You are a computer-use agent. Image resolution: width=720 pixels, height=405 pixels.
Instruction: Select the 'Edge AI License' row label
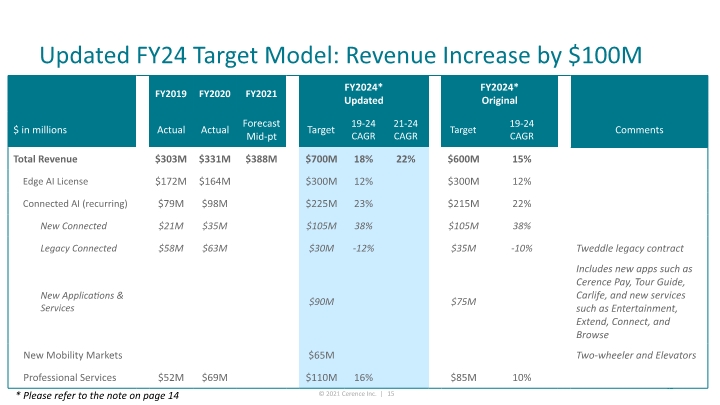click(x=55, y=181)
